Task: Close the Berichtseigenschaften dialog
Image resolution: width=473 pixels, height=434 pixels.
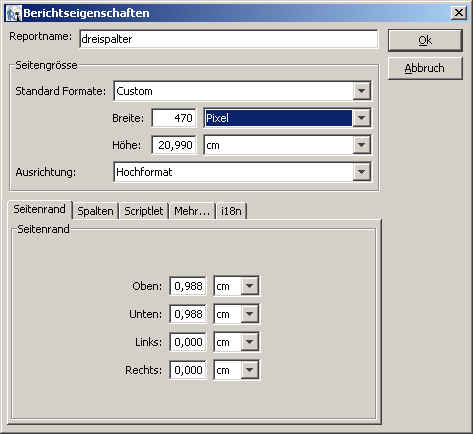Action: [x=458, y=13]
